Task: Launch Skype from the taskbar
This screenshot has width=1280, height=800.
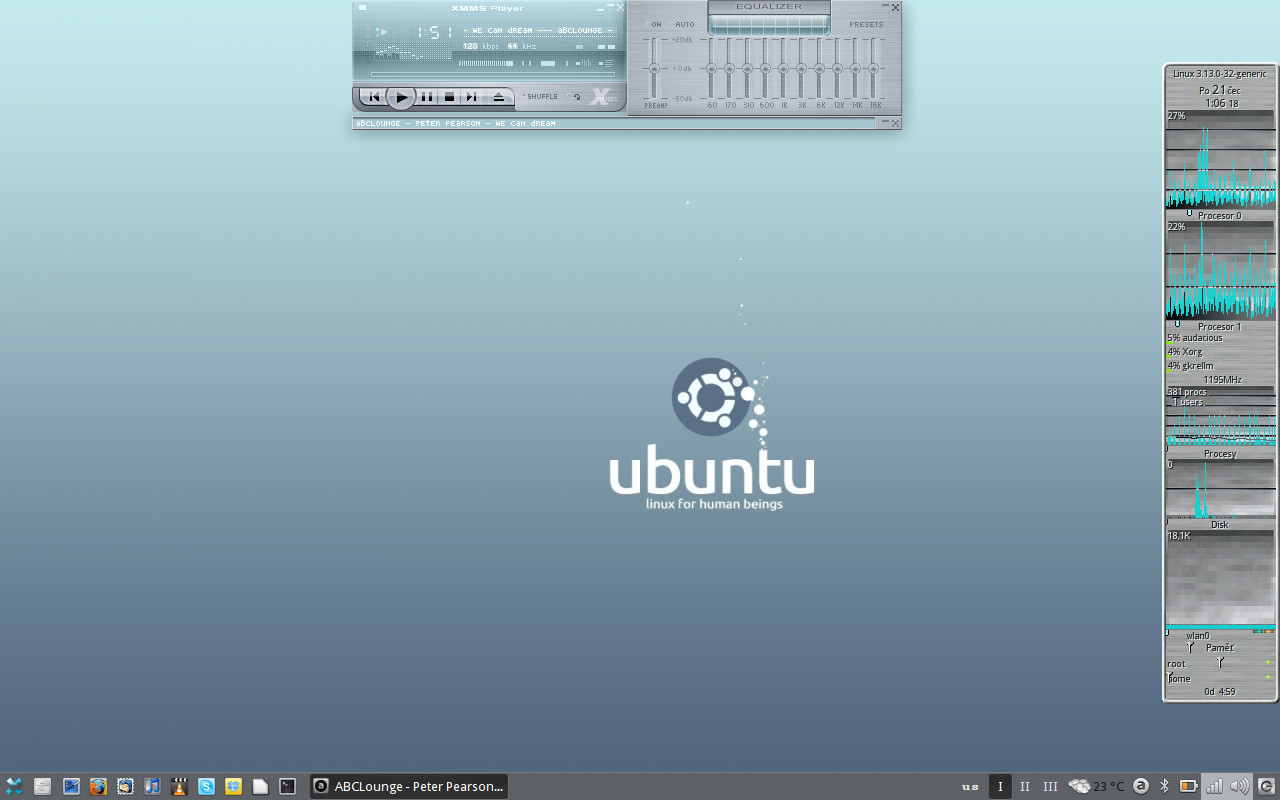Action: pyautogui.click(x=206, y=786)
